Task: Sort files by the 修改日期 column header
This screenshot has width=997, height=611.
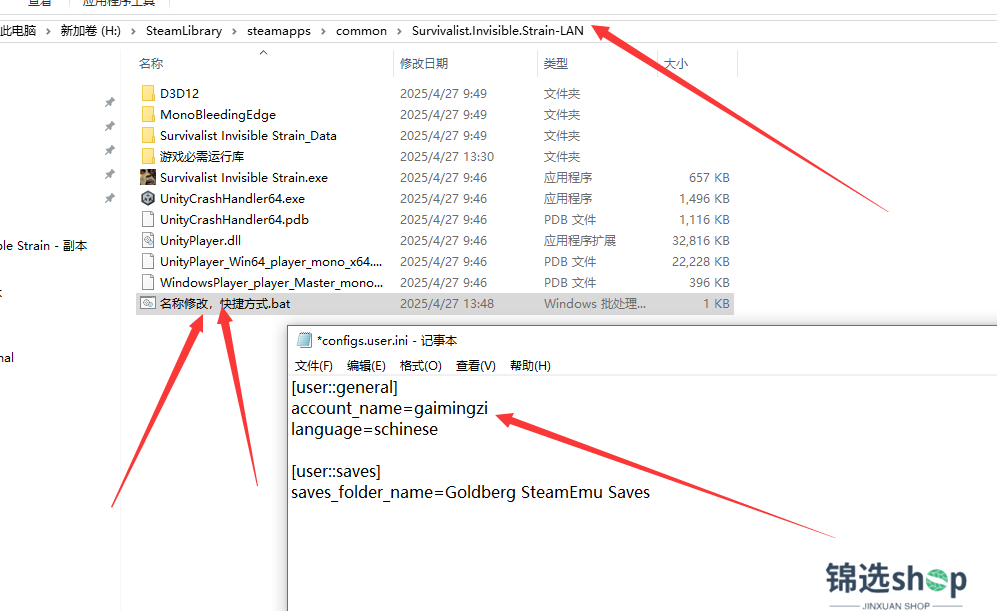Action: [423, 64]
